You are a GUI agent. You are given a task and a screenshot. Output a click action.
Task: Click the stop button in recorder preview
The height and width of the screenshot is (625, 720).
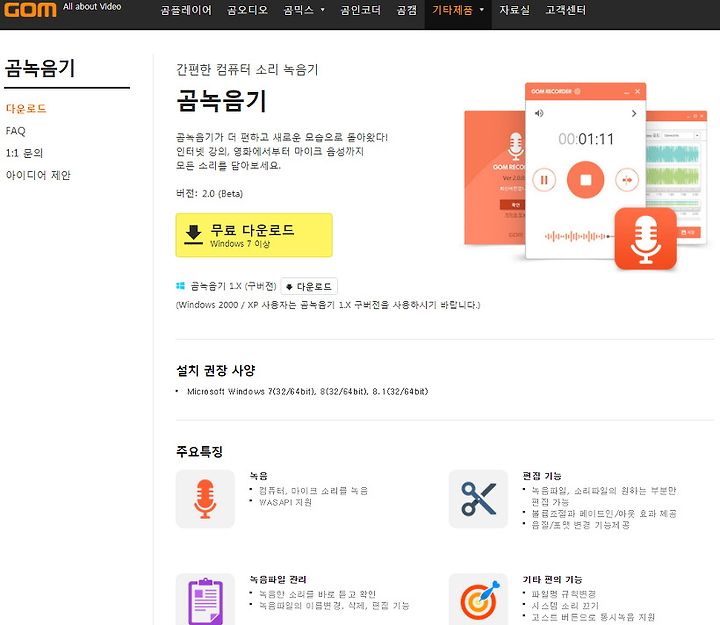pyautogui.click(x=585, y=180)
